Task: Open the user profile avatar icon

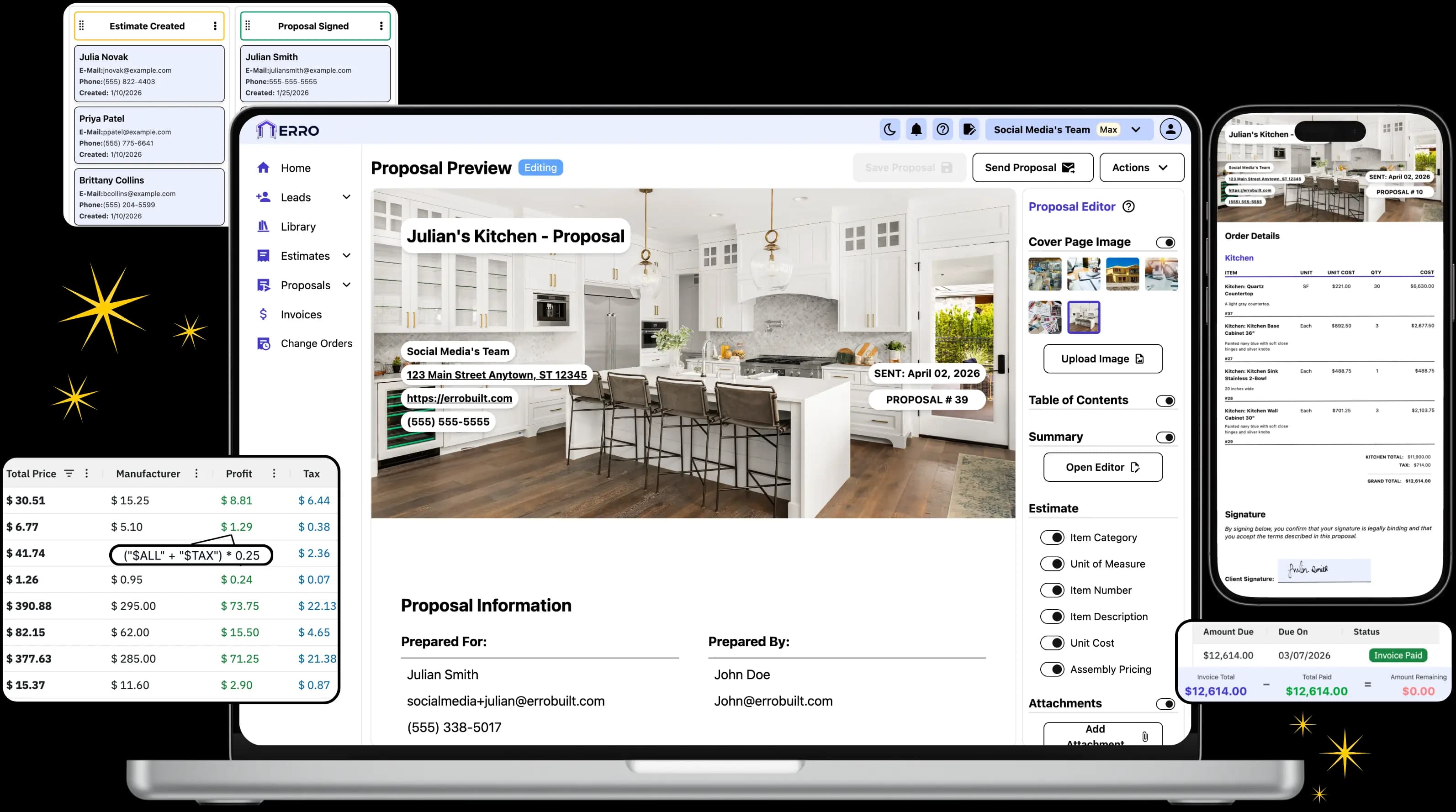Action: pyautogui.click(x=1170, y=129)
